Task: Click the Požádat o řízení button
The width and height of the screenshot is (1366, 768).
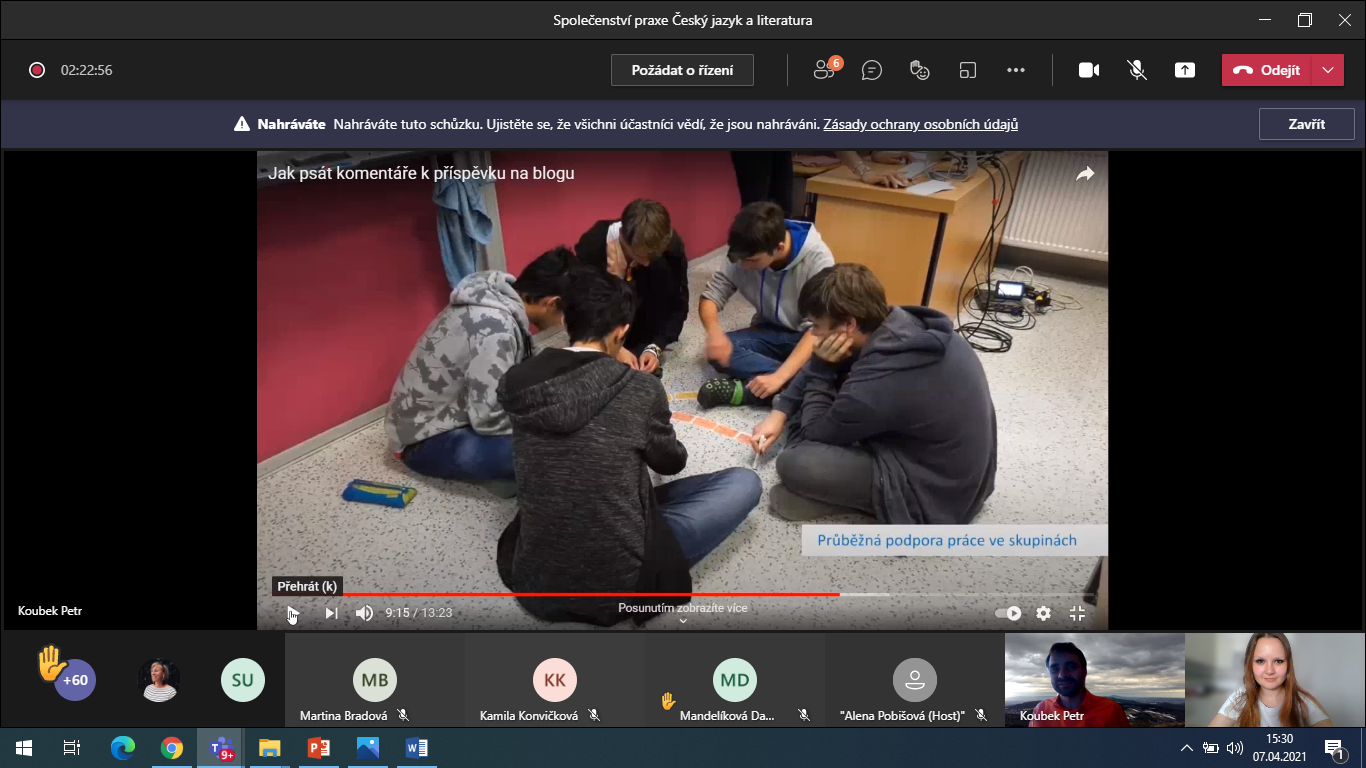Action: (682, 70)
